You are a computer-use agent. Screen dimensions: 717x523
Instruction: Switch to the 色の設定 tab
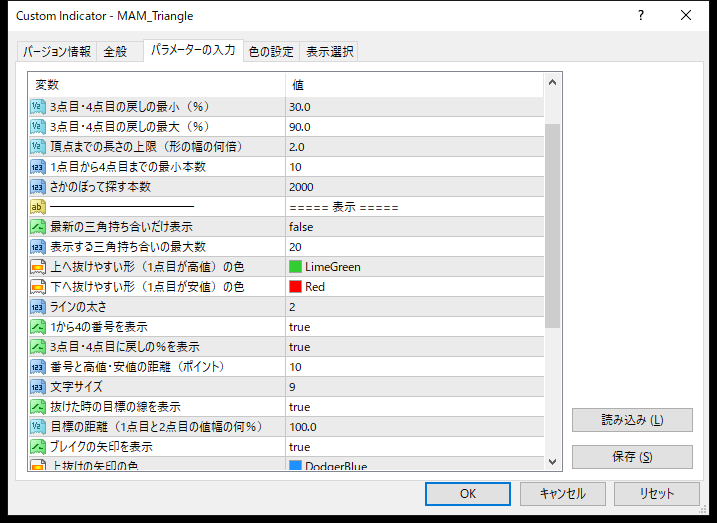tap(271, 52)
